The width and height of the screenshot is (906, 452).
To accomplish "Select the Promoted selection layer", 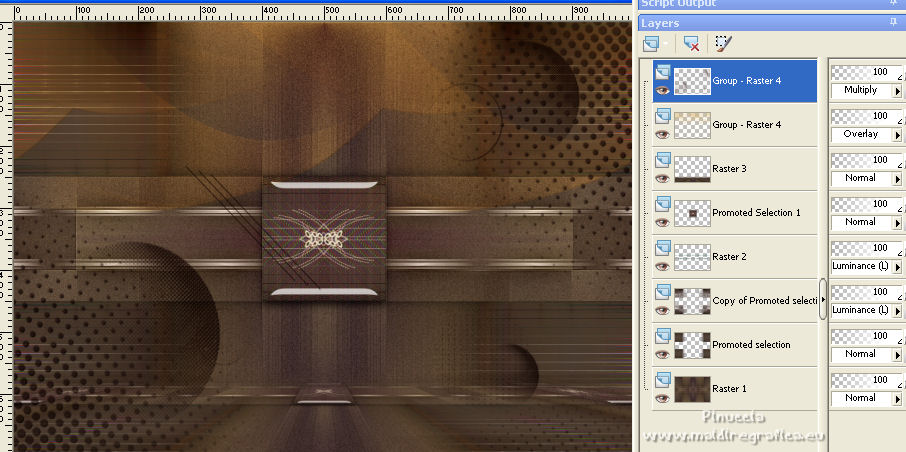I will [x=735, y=344].
